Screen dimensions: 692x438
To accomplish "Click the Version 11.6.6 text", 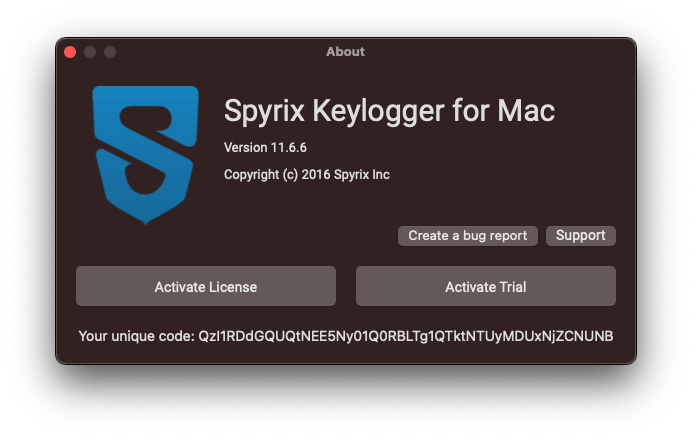I will 265,147.
